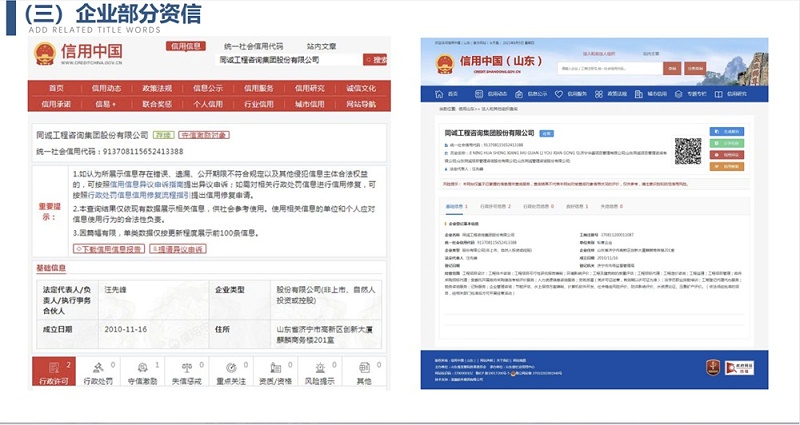
Task: Click Shandong site search input field
Action: 610,68
